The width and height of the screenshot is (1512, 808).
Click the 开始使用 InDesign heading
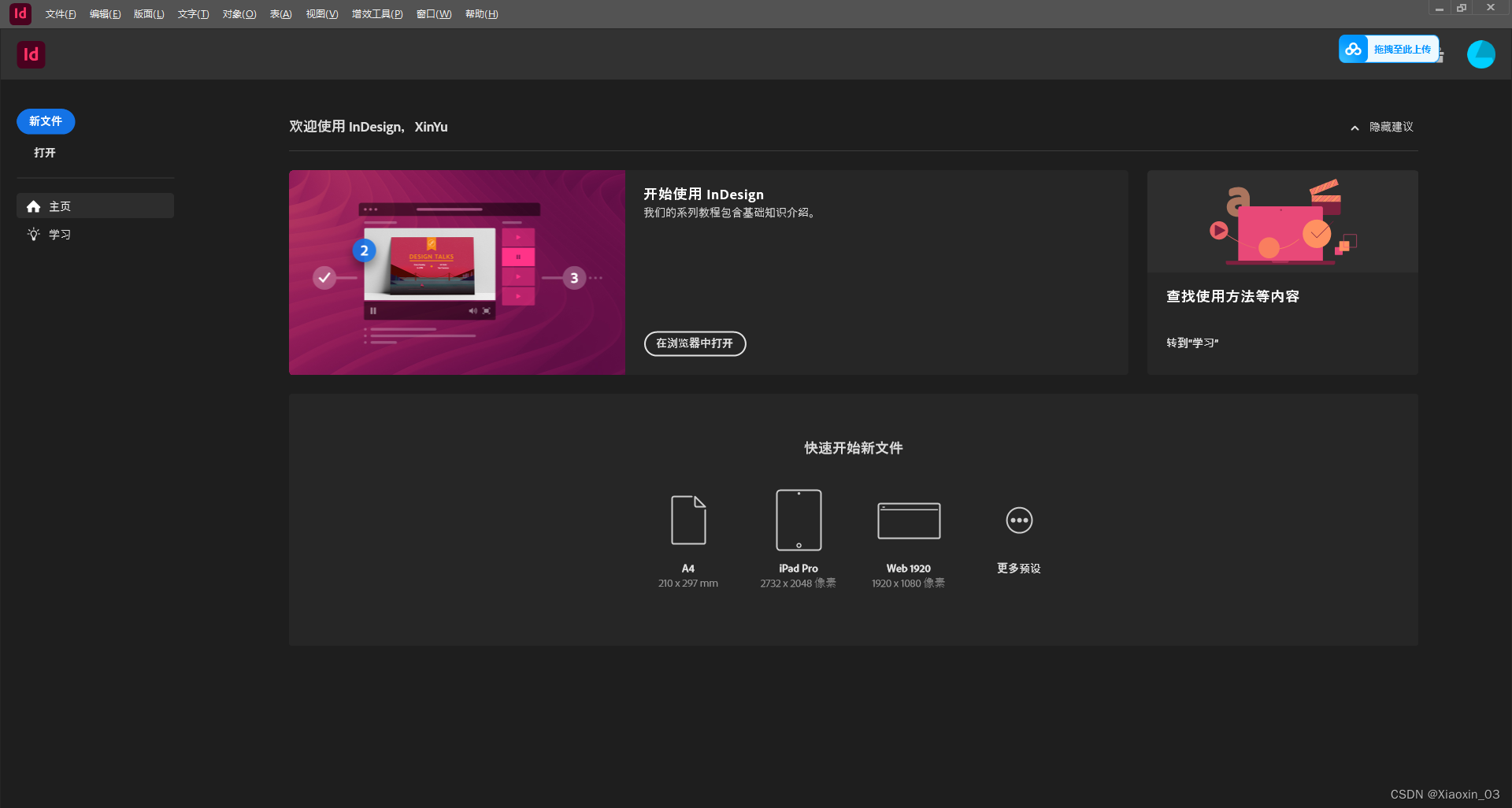click(704, 194)
